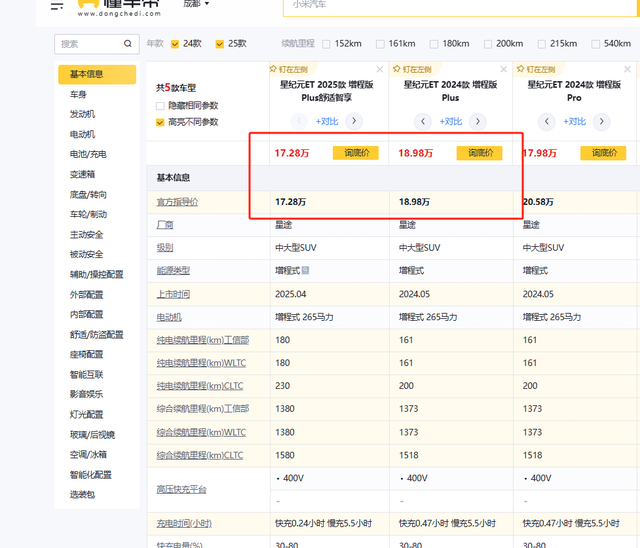The image size is (640, 548).
Task: Open 综合续航里程(km)WLTC parameter link
Action: [x=201, y=433]
